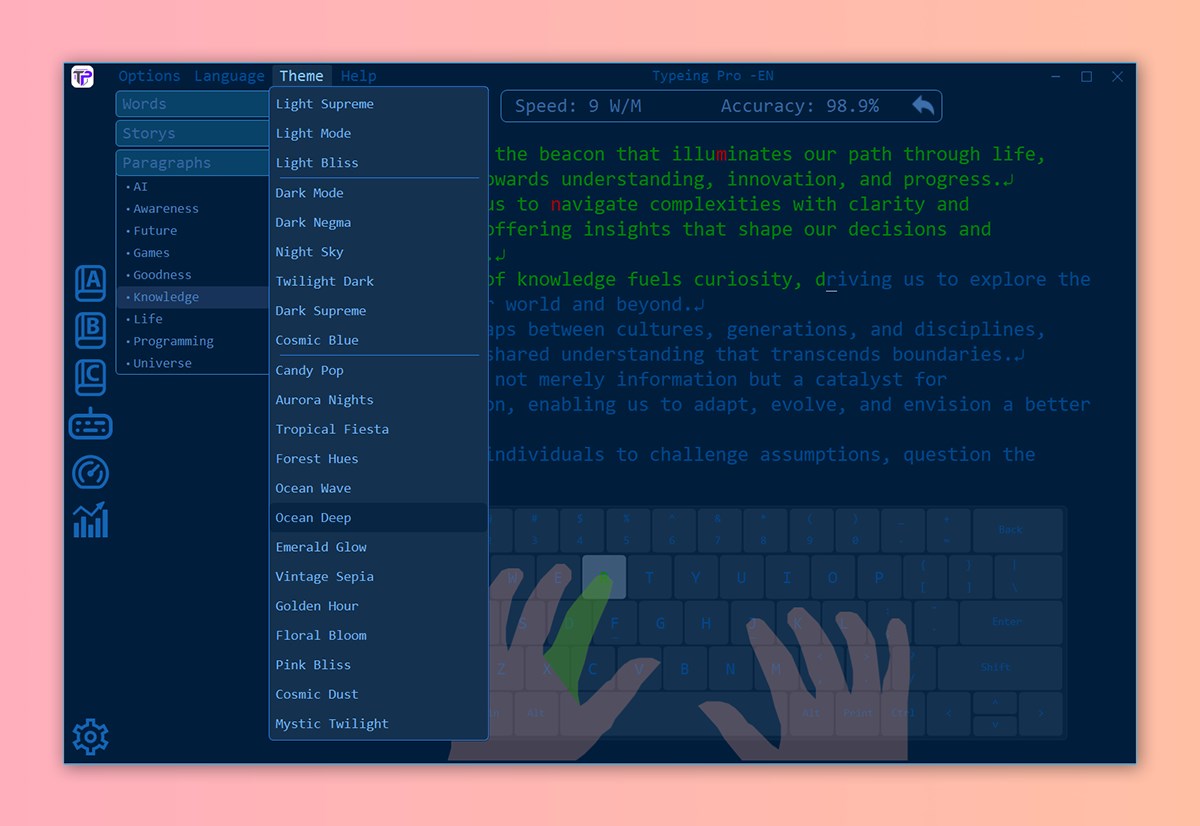Click the Typeing Pro app logo
The height and width of the screenshot is (826, 1200).
(82, 76)
